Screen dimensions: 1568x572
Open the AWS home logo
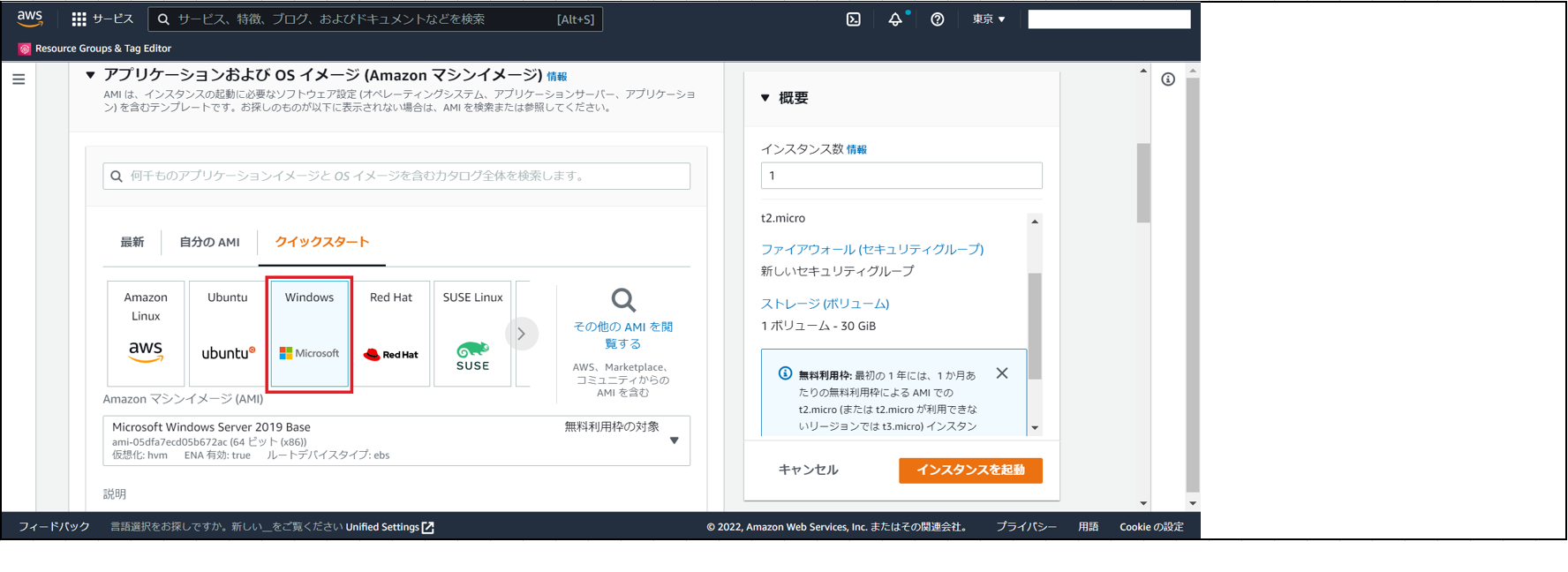coord(29,19)
